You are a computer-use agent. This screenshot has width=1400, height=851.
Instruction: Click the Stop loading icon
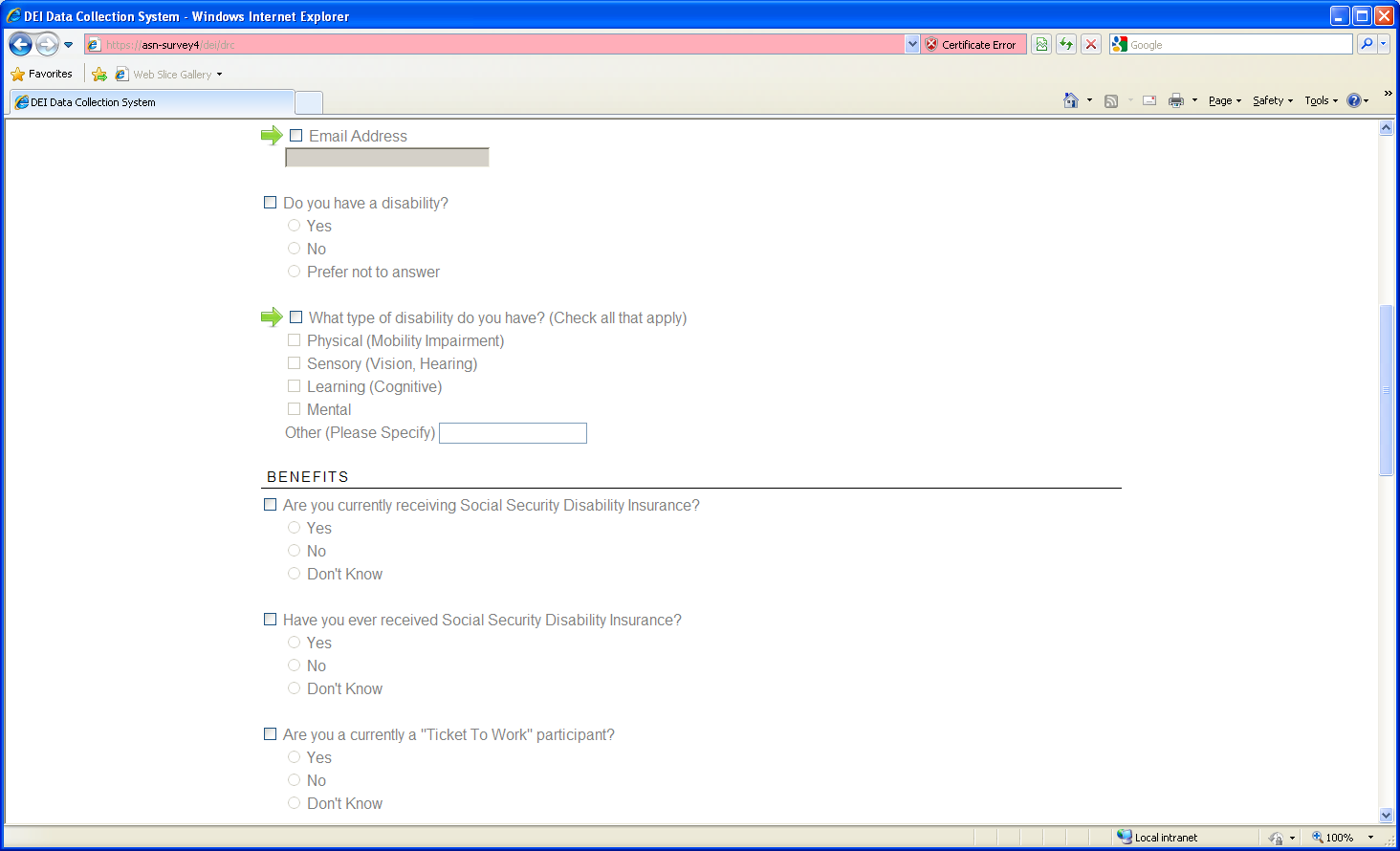pyautogui.click(x=1090, y=44)
